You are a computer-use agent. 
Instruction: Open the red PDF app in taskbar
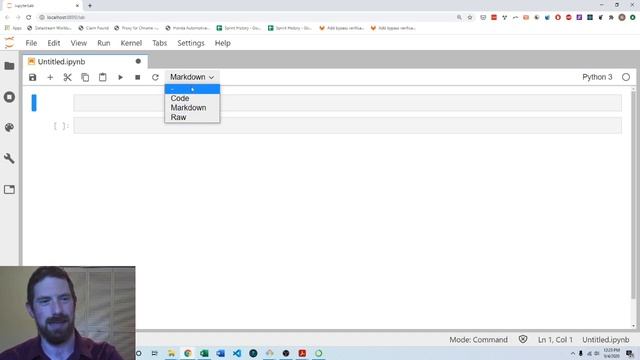(x=302, y=353)
